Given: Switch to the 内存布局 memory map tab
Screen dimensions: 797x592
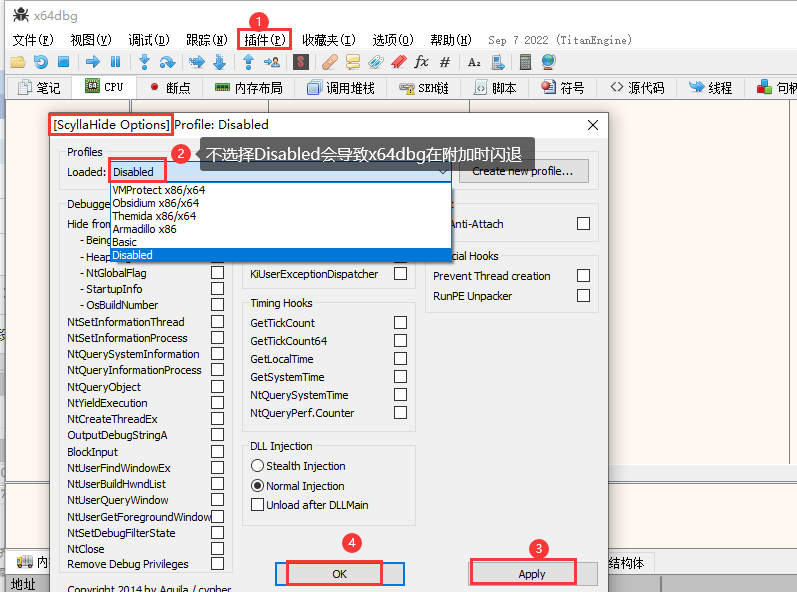Looking at the screenshot, I should [248, 88].
